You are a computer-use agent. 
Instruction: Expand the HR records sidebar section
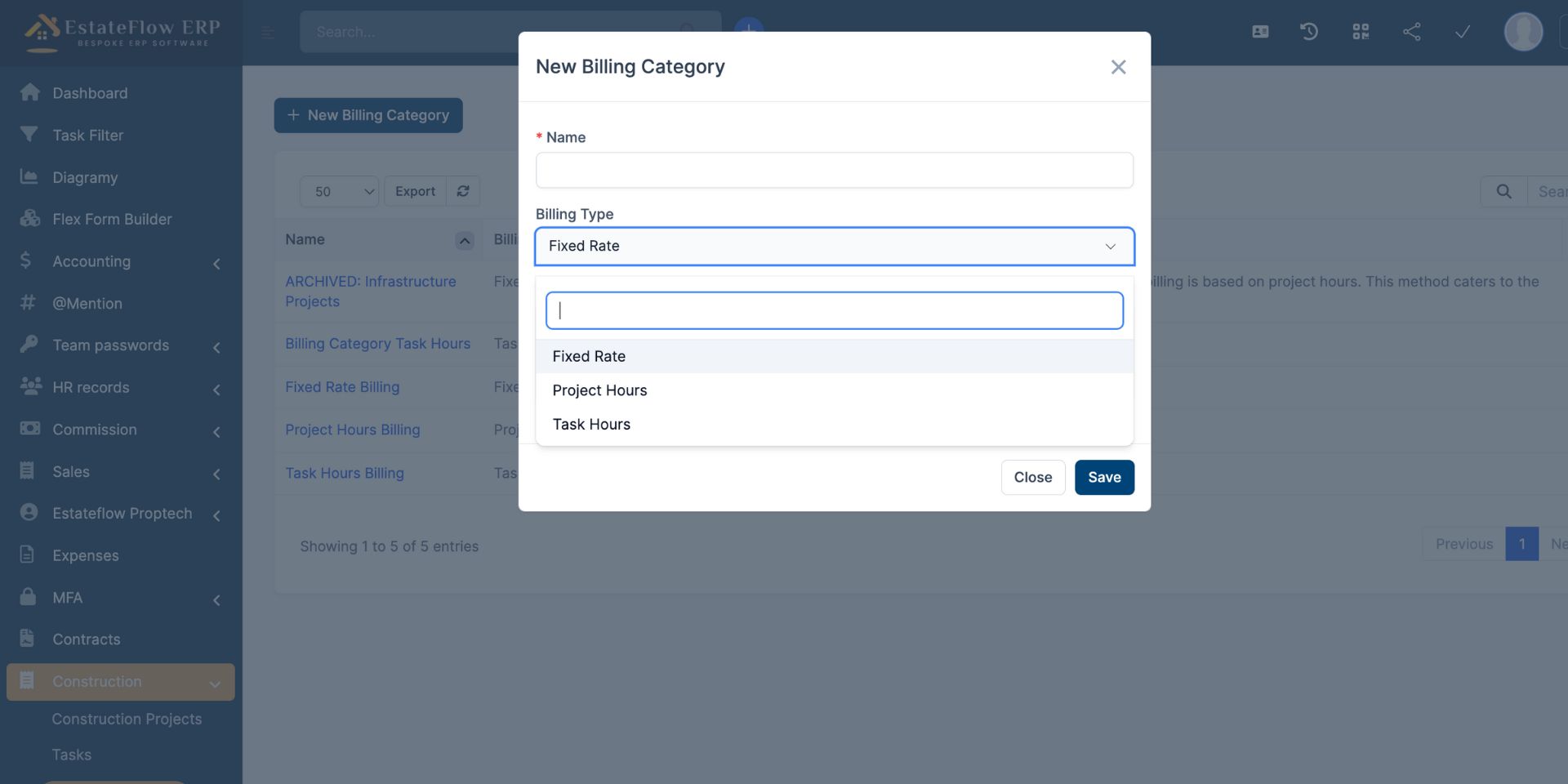(120, 388)
